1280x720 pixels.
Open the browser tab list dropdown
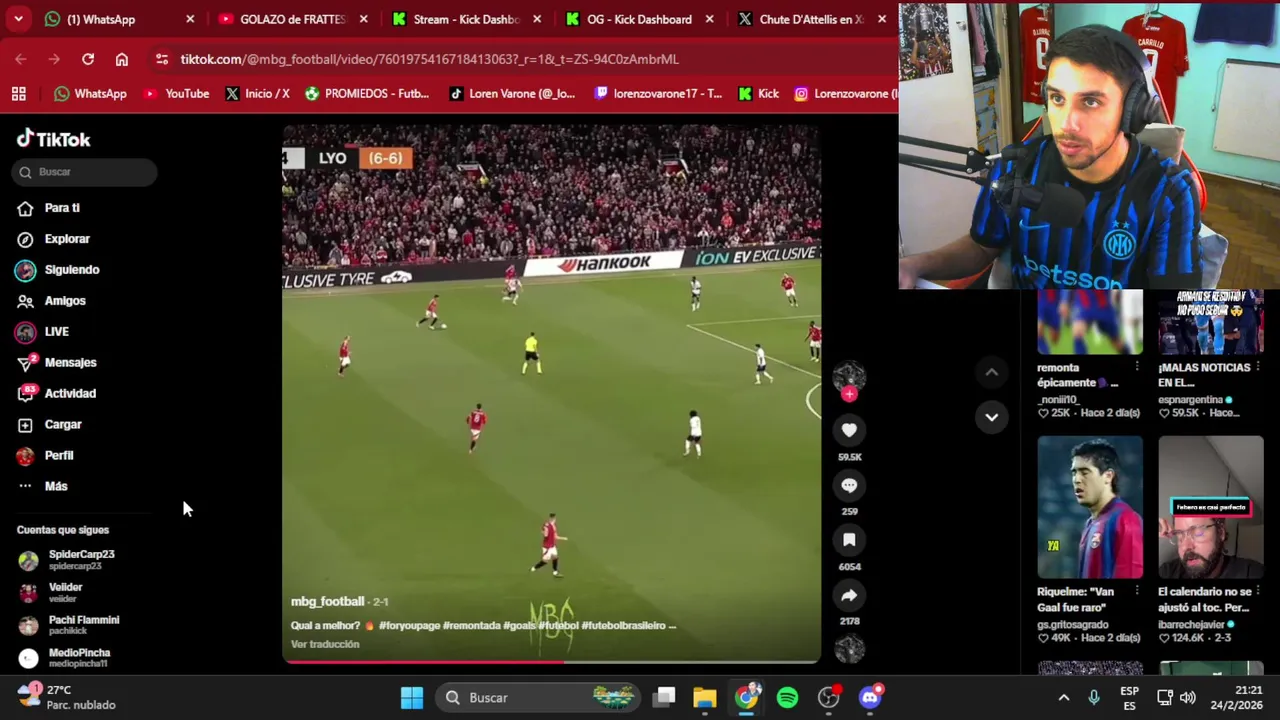tap(18, 19)
